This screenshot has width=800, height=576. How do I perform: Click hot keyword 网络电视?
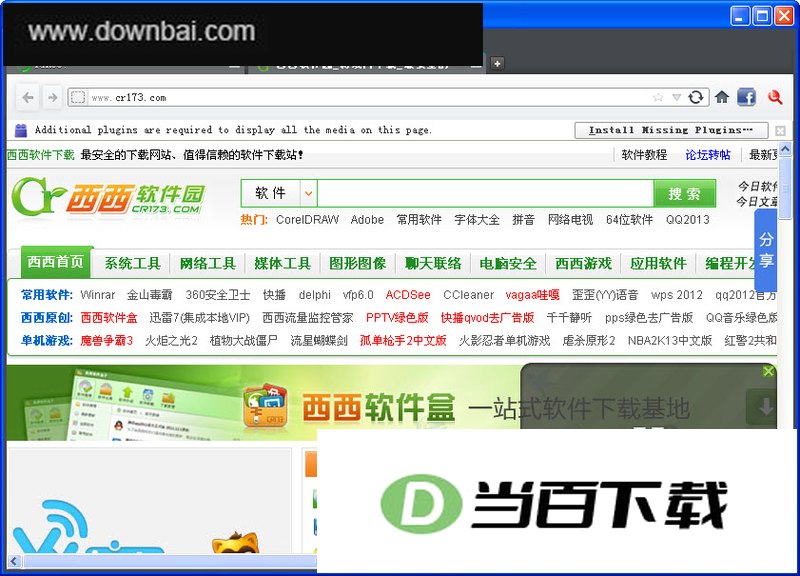coord(570,220)
